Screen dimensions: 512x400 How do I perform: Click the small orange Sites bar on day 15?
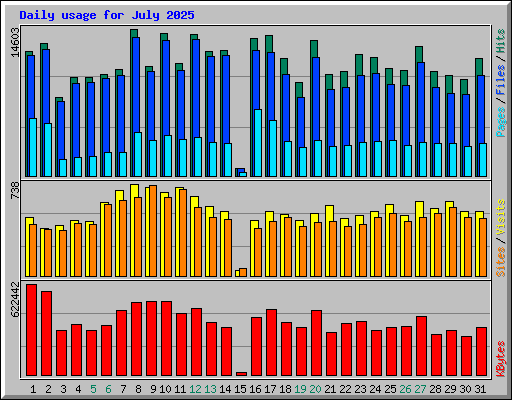click(x=243, y=272)
